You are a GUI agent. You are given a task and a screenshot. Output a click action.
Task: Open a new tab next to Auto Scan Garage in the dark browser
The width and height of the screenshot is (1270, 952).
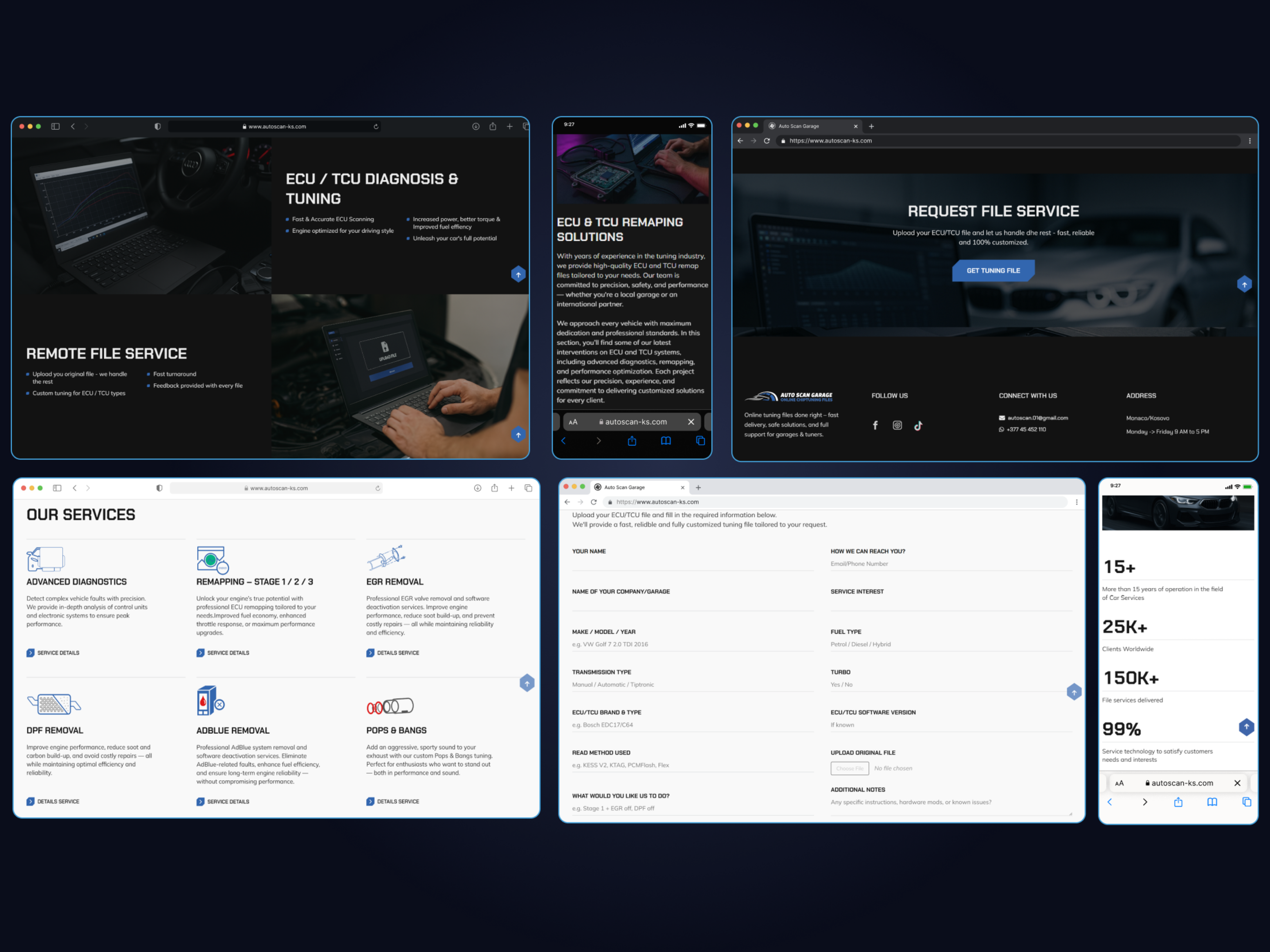[871, 126]
